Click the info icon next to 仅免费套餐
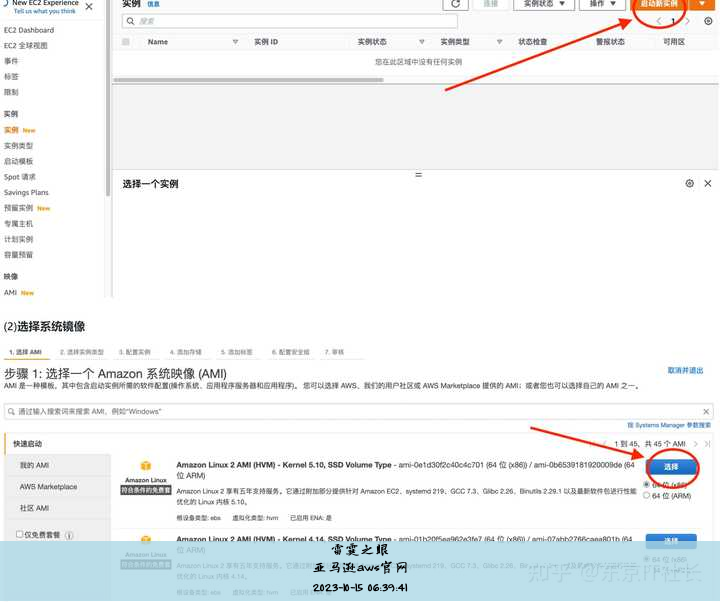The image size is (720, 602). coord(69,535)
